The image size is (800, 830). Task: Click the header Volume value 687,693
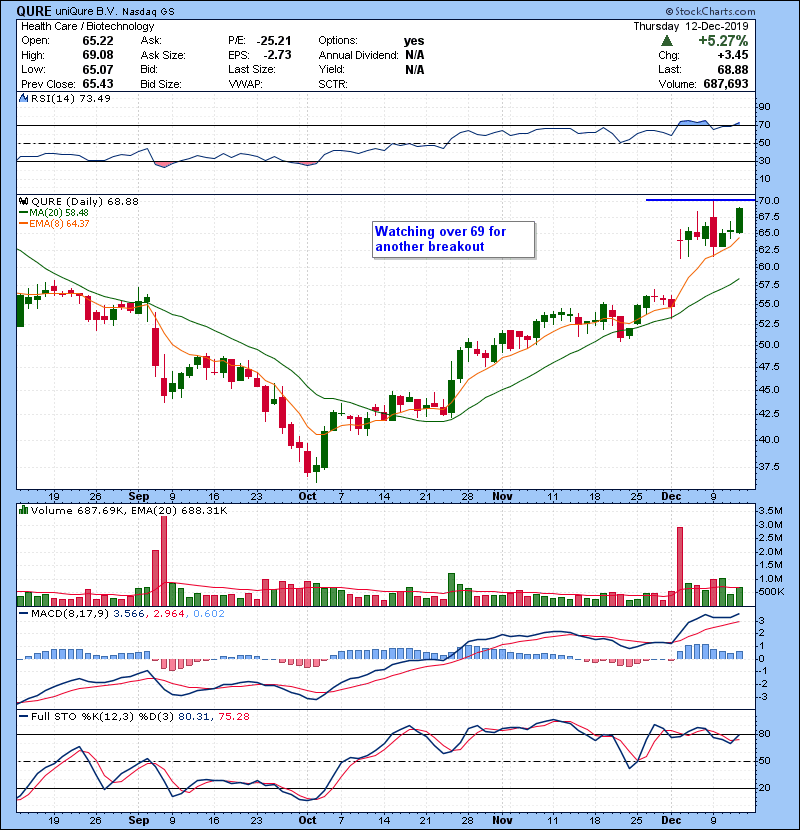click(726, 84)
